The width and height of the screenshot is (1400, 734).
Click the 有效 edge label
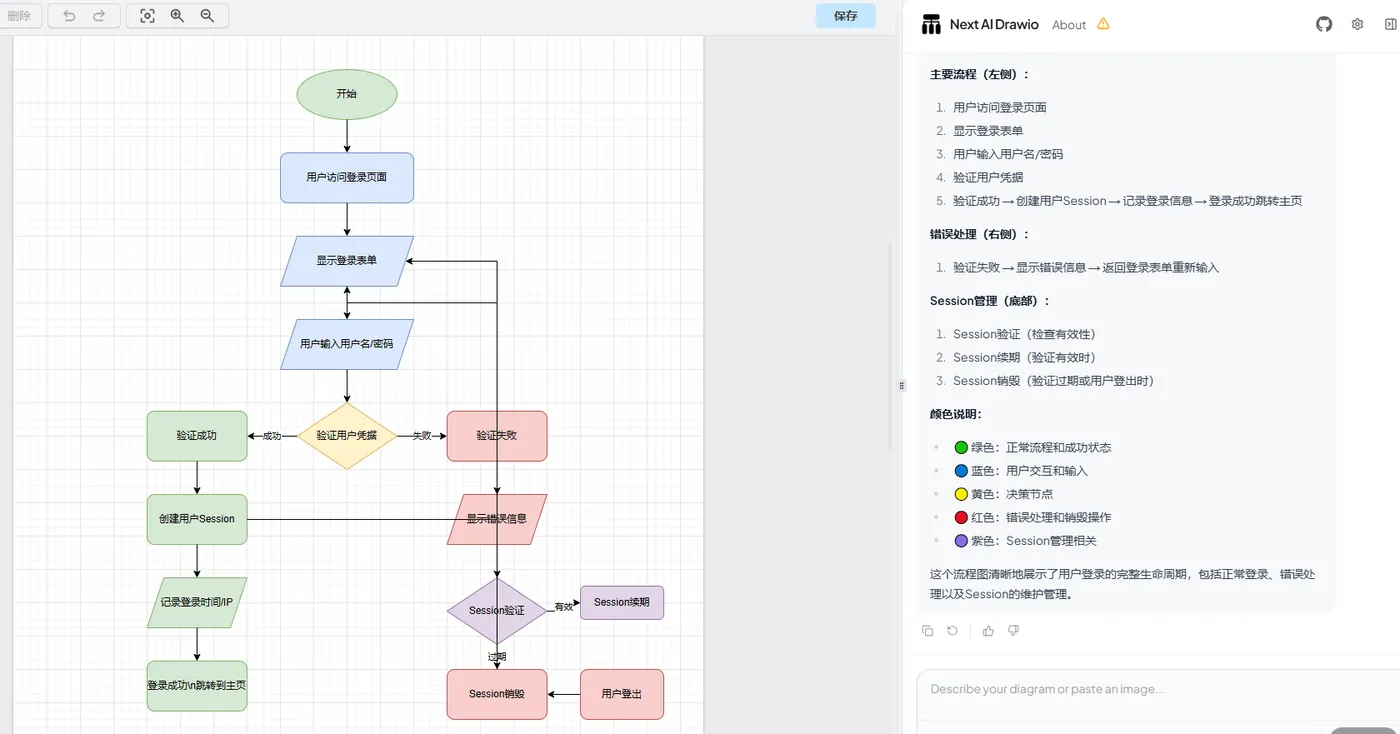pyautogui.click(x=564, y=607)
